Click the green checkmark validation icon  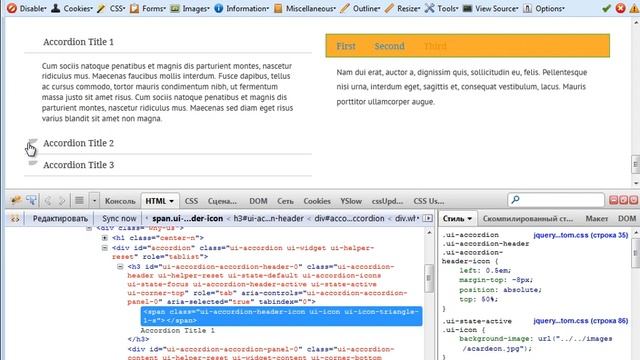click(x=606, y=8)
